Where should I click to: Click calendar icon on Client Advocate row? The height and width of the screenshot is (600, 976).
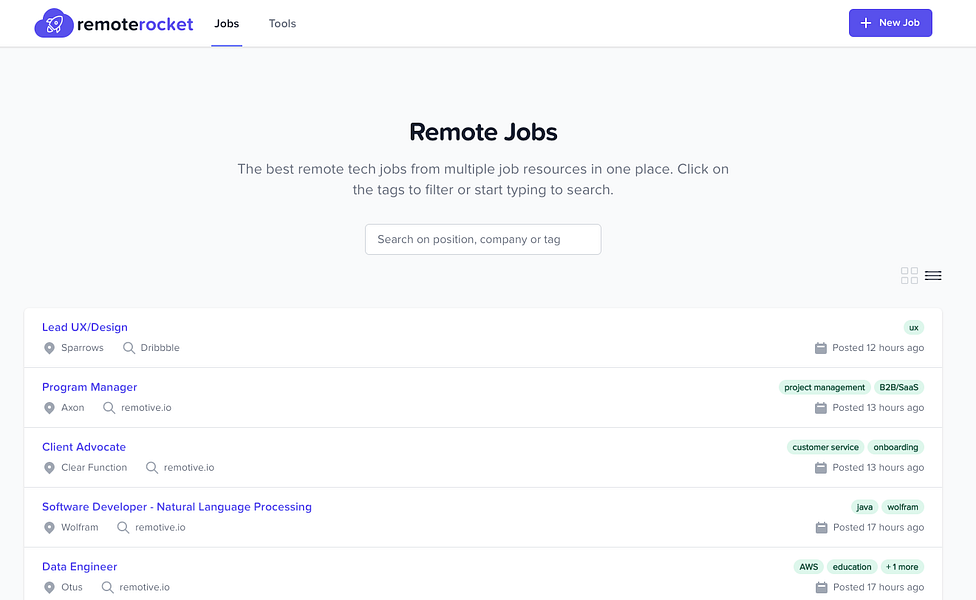[x=821, y=467]
